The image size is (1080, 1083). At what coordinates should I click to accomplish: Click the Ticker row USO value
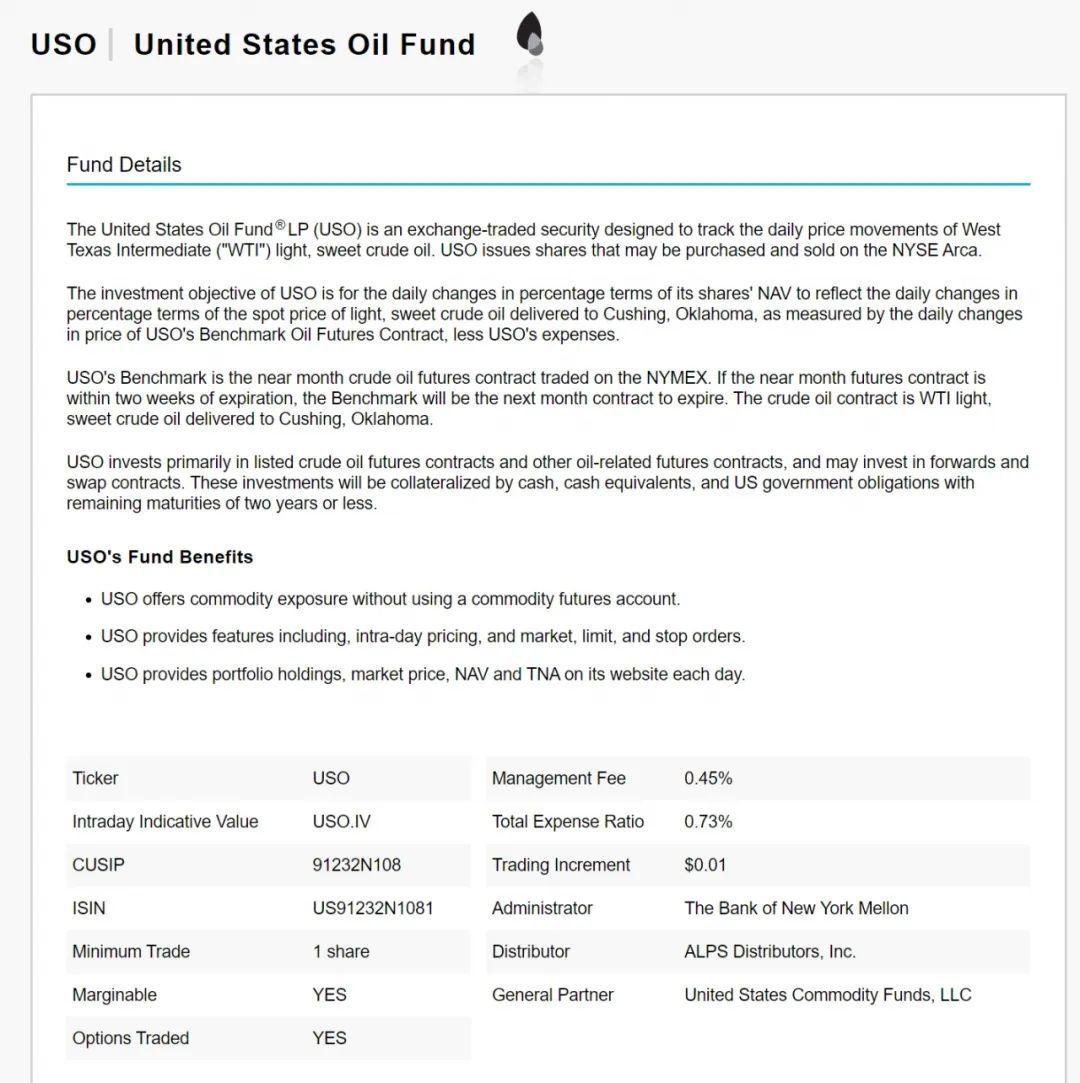click(x=331, y=778)
